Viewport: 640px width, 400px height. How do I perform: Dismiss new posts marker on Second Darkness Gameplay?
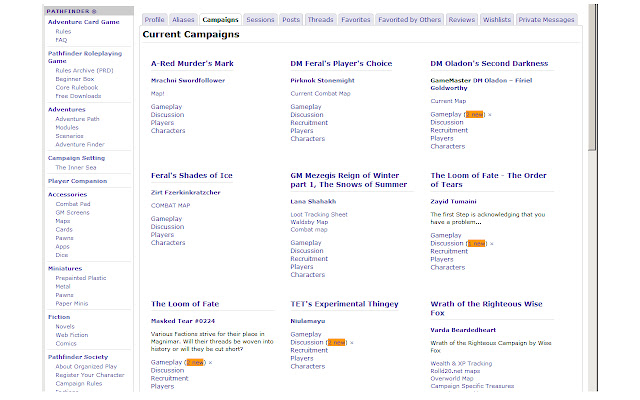490,115
